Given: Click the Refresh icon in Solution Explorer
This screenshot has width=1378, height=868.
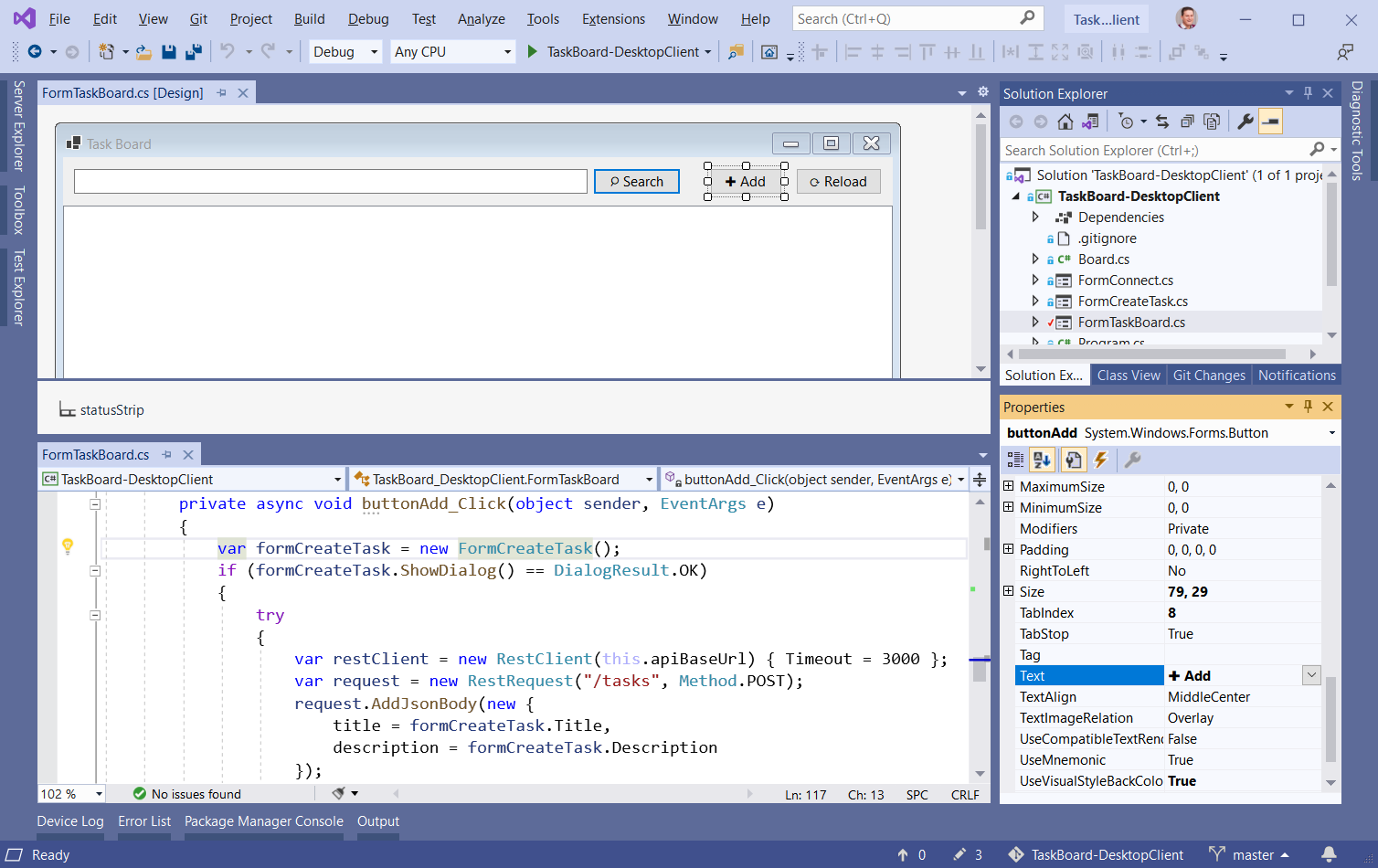Looking at the screenshot, I should pos(1161,121).
